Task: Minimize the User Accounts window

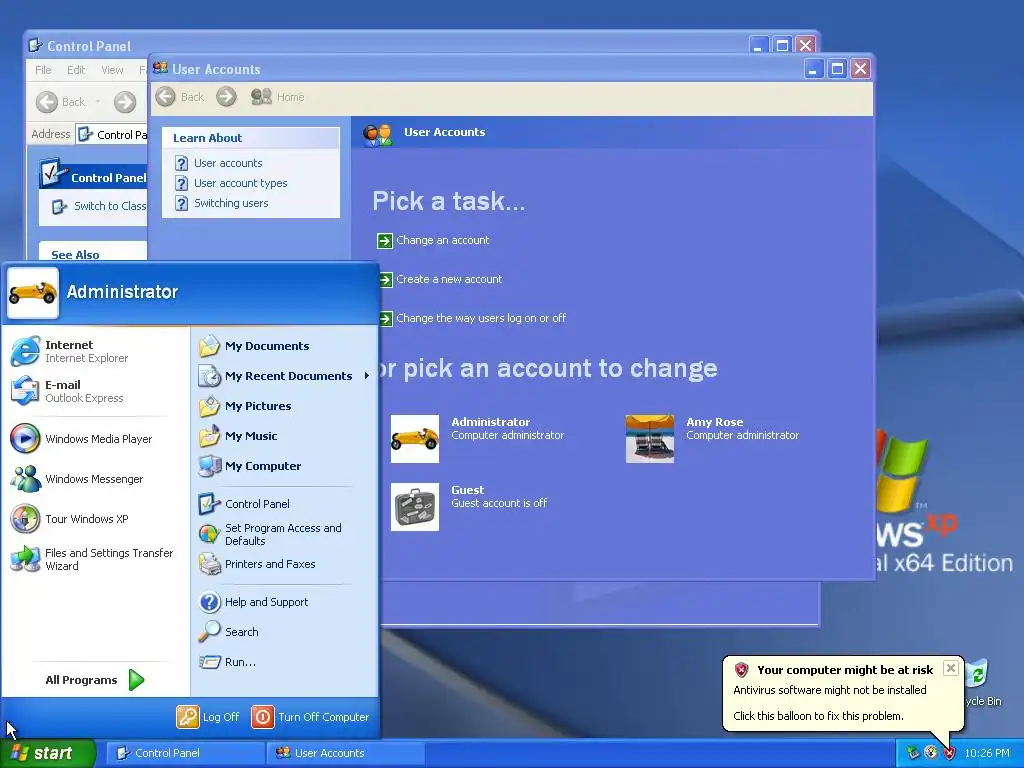Action: (x=813, y=69)
